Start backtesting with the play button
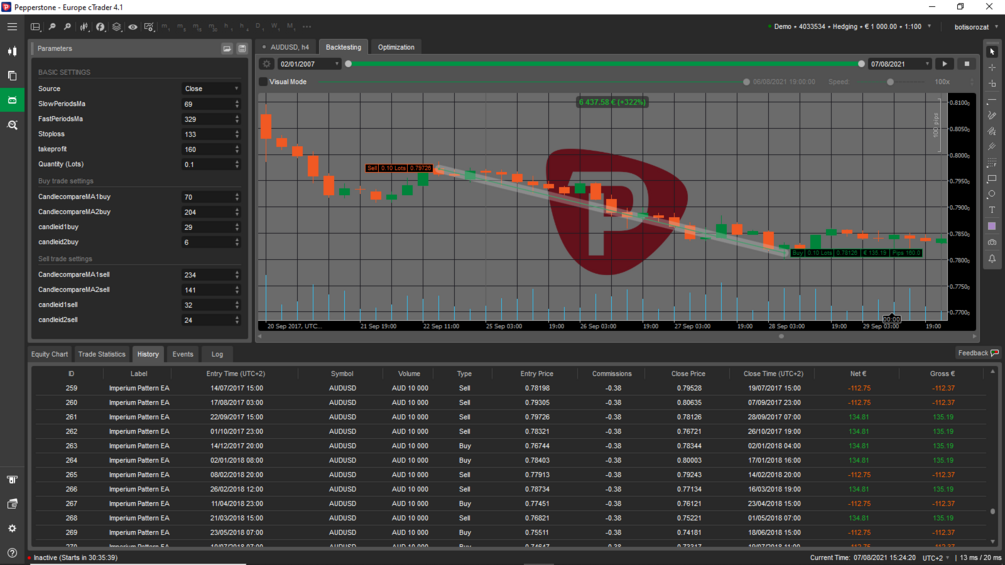Image resolution: width=1005 pixels, height=565 pixels. (944, 64)
